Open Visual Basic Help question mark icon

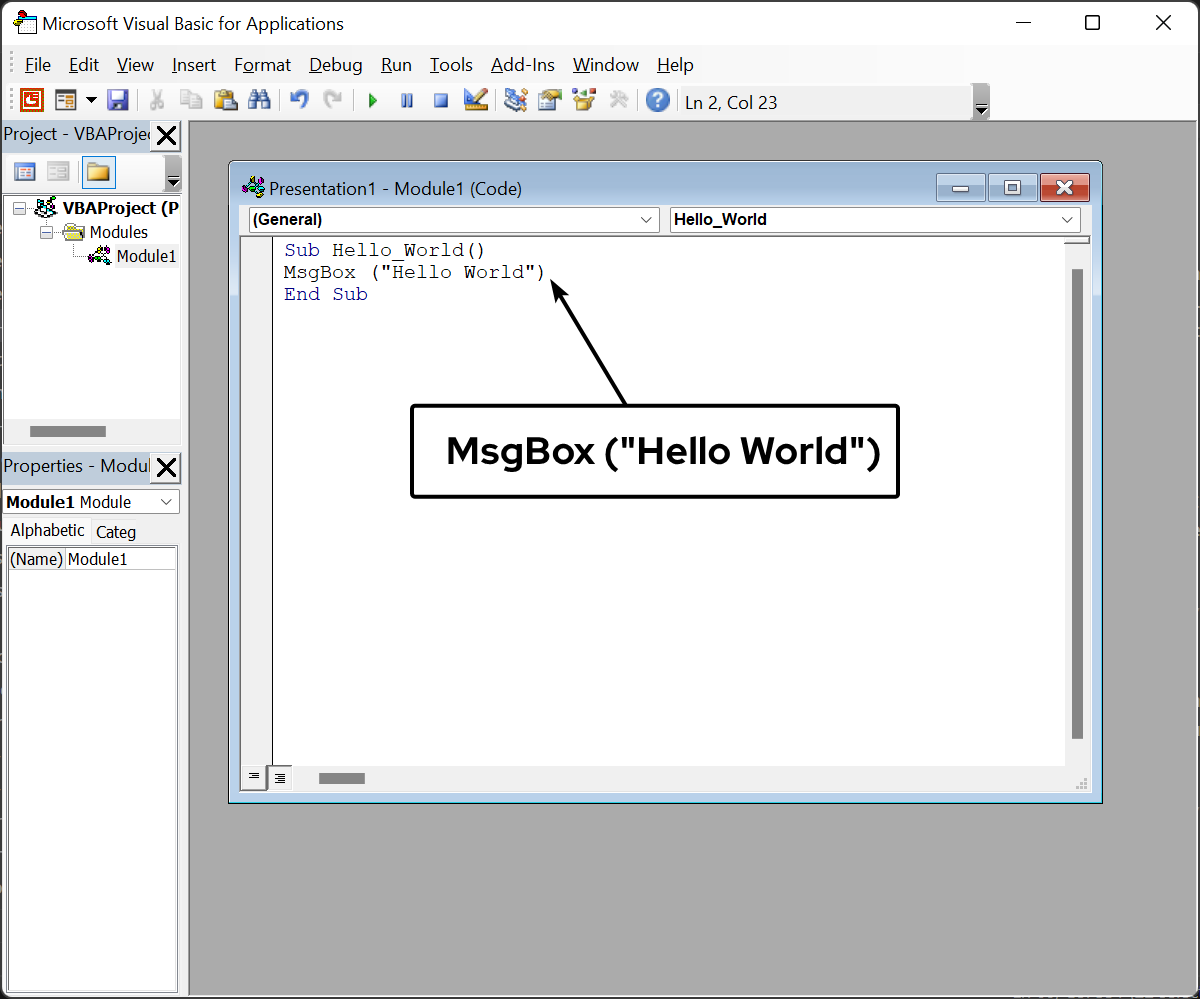(x=657, y=100)
